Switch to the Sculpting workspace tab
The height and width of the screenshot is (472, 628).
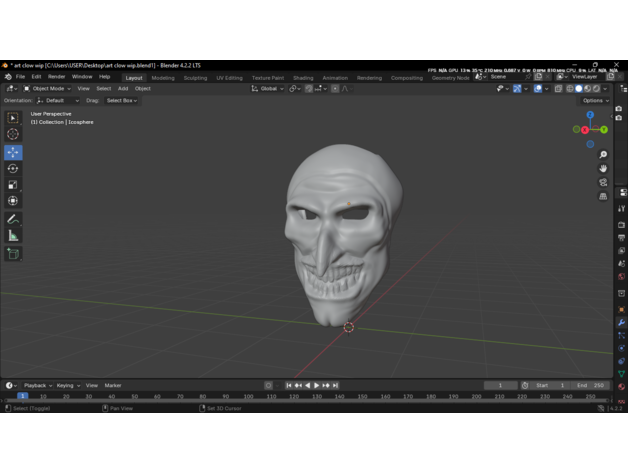[195, 77]
